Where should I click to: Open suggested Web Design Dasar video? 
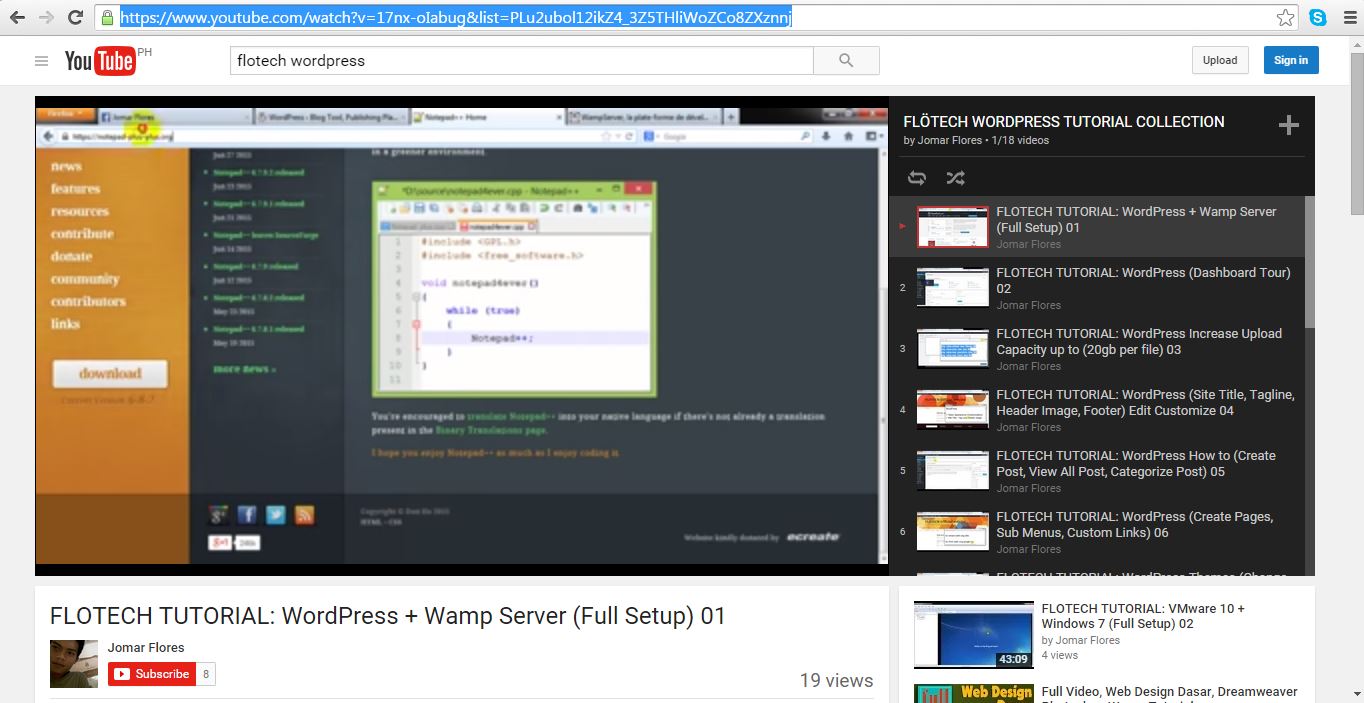pos(1169,692)
